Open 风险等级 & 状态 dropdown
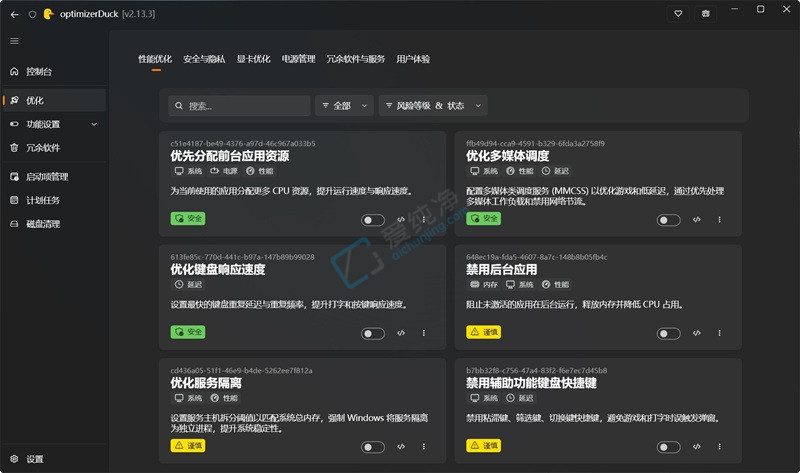Image resolution: width=800 pixels, height=473 pixels. pyautogui.click(x=433, y=106)
